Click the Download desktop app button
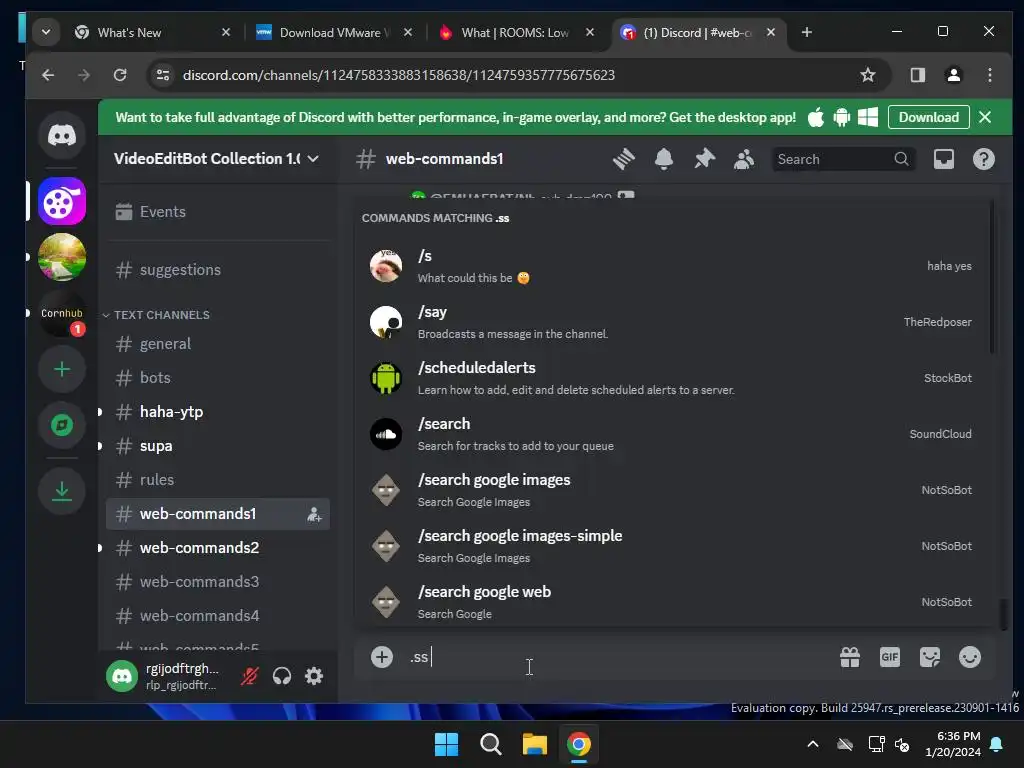 (929, 118)
